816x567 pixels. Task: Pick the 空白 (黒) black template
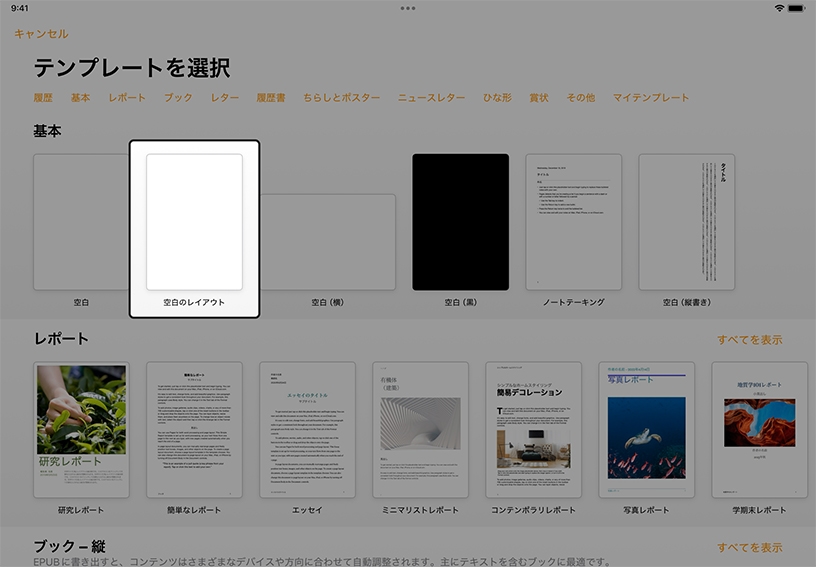460,222
